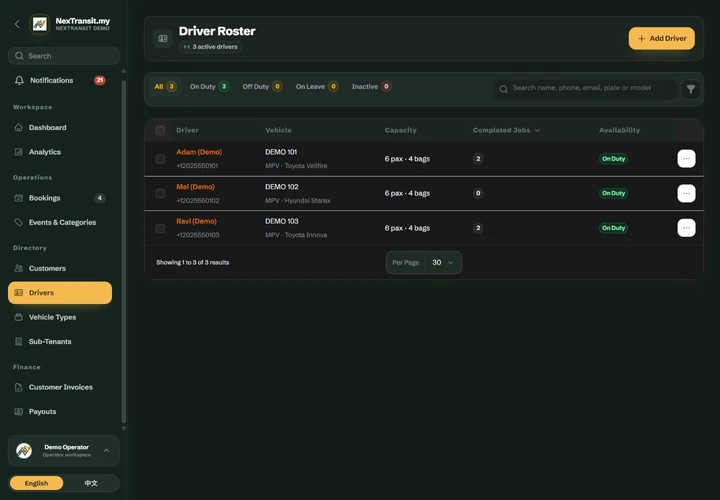Select the Off Duty tab
This screenshot has height=500, width=720.
262,86
